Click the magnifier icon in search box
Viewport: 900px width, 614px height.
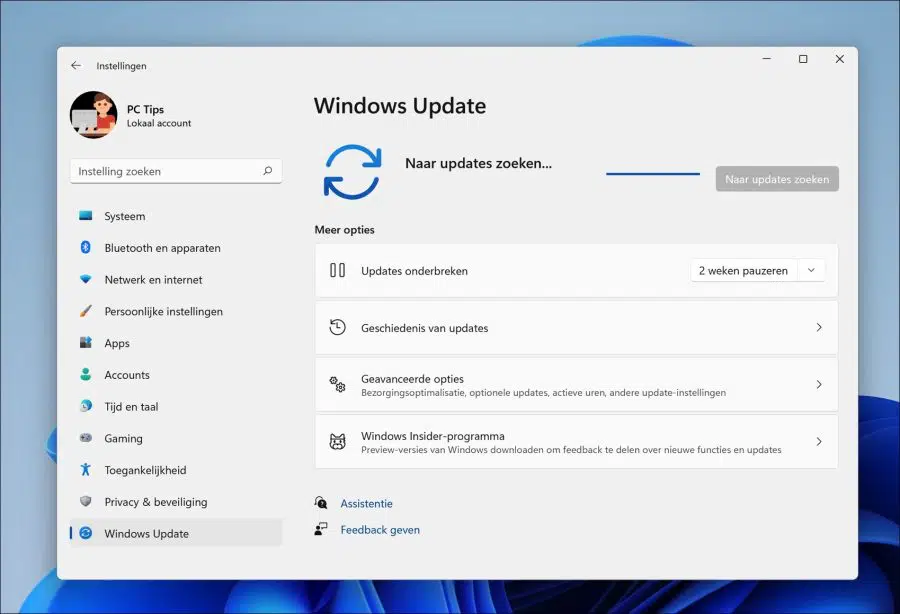(x=267, y=170)
